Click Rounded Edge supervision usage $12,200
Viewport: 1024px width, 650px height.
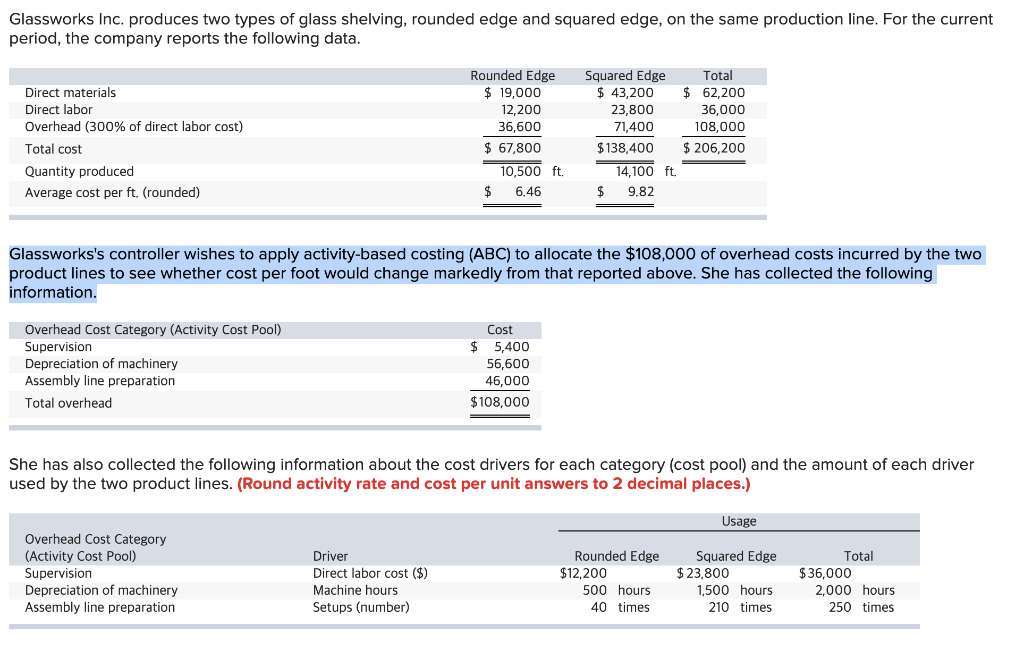(x=583, y=573)
